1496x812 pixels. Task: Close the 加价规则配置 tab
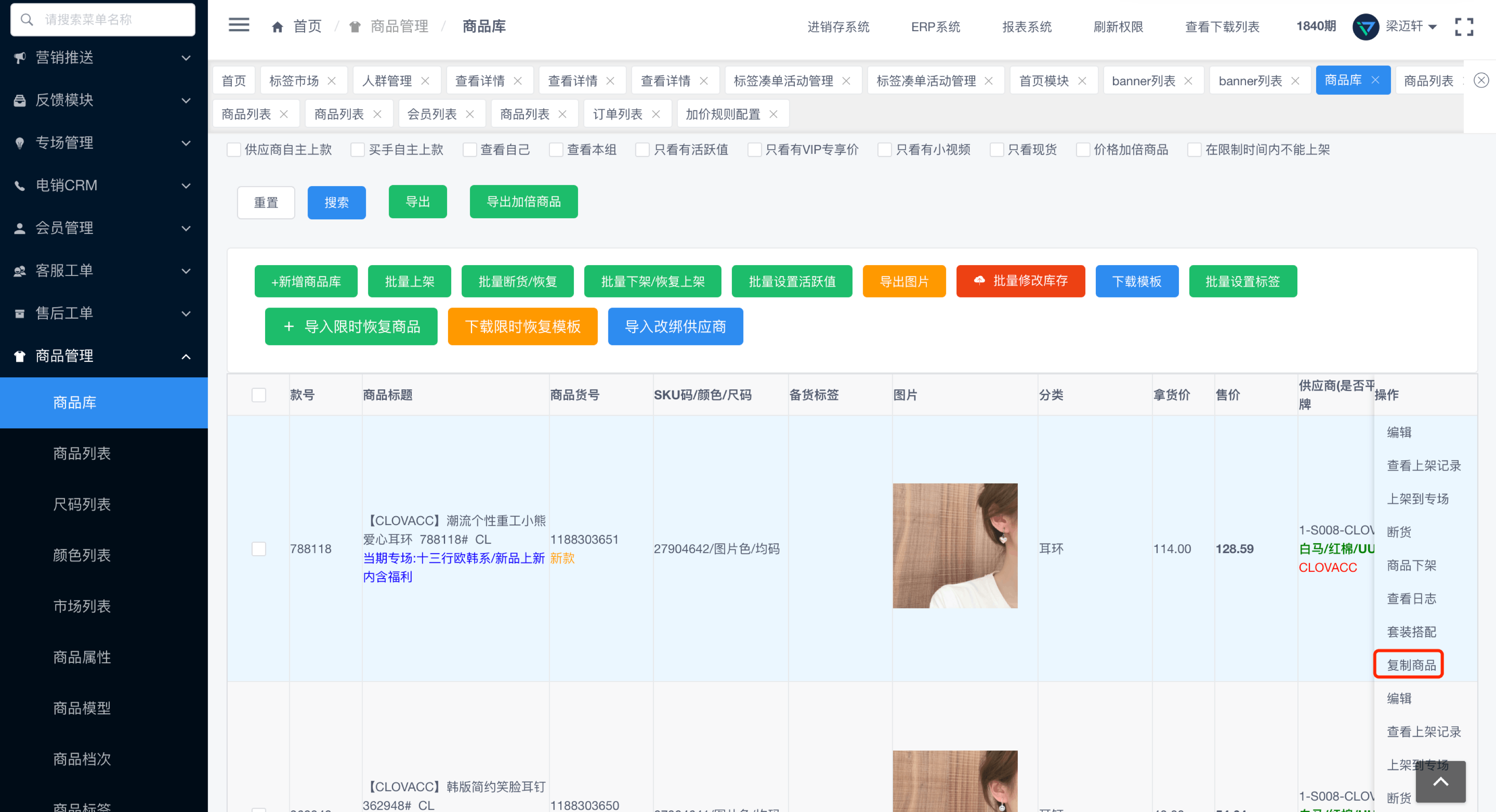pos(773,114)
